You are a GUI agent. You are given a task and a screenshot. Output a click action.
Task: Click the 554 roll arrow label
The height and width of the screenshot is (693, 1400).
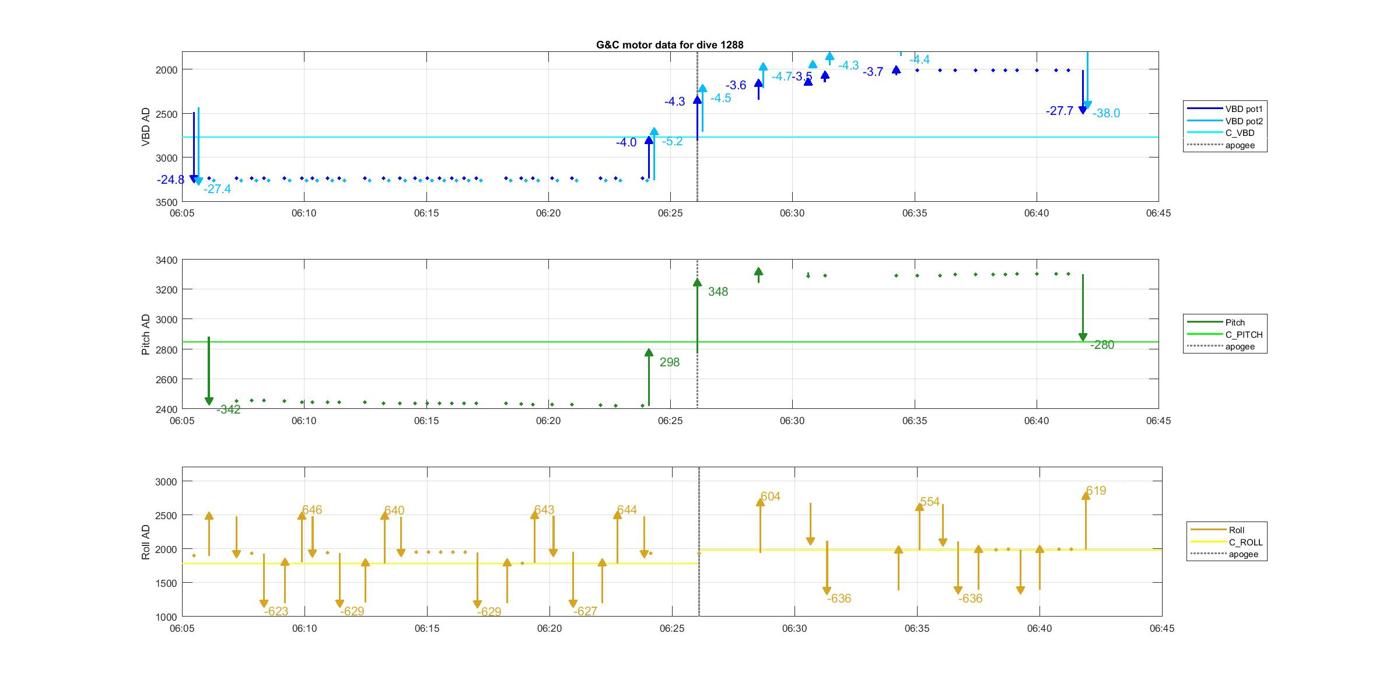pyautogui.click(x=930, y=502)
